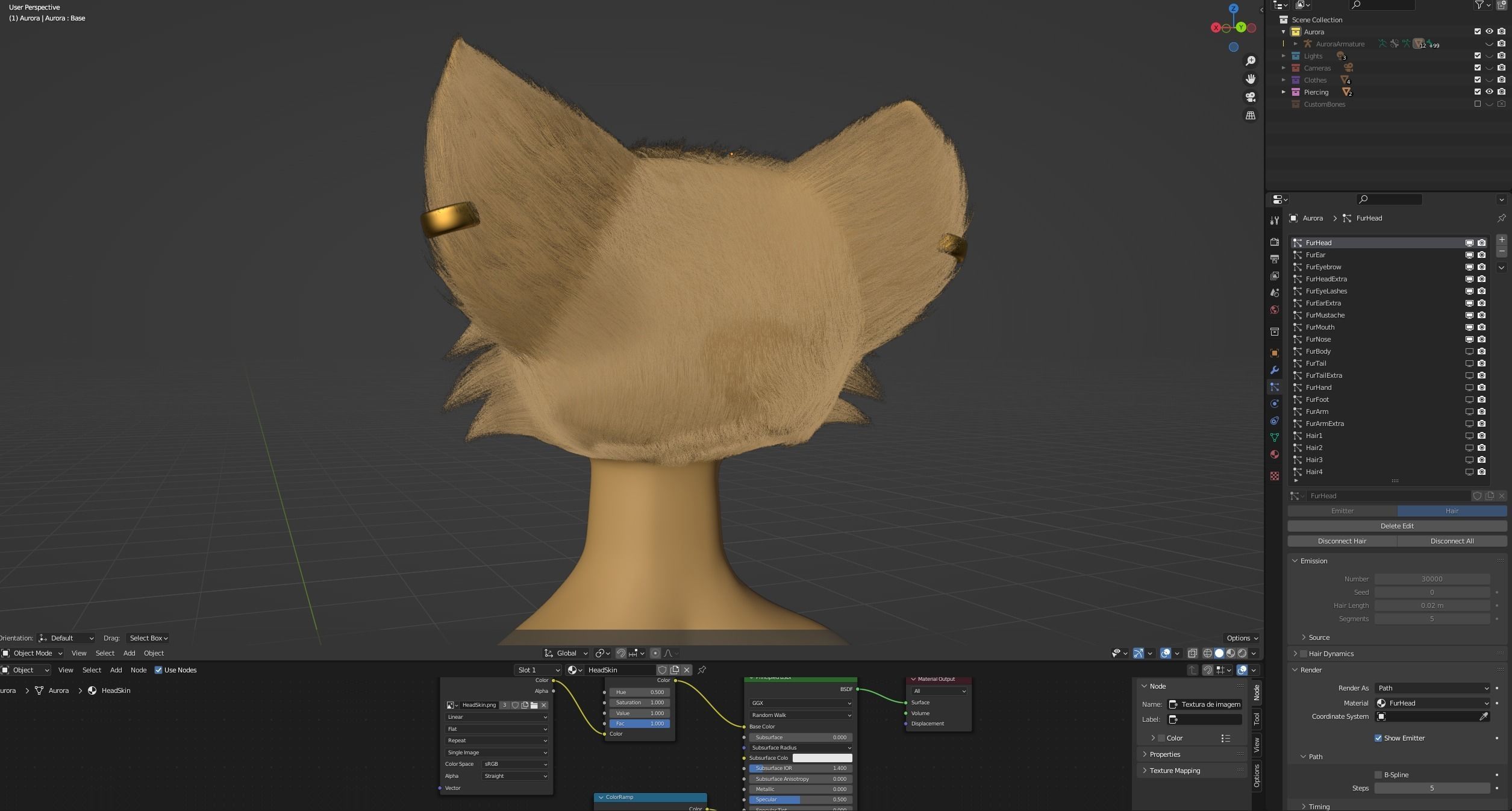Open the Texture properties checker tab
The image size is (1512, 811).
coord(1274,476)
